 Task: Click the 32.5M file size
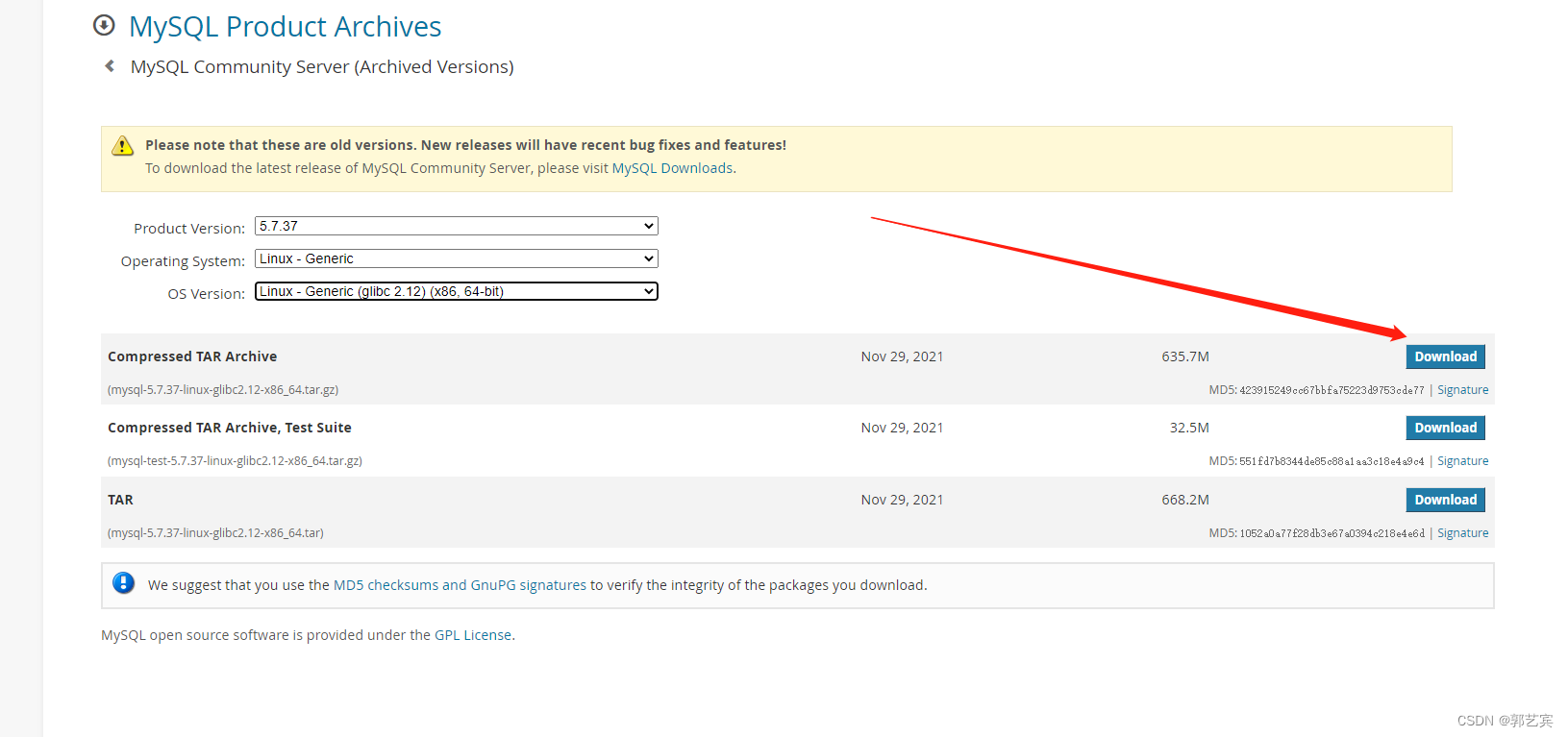point(1189,428)
